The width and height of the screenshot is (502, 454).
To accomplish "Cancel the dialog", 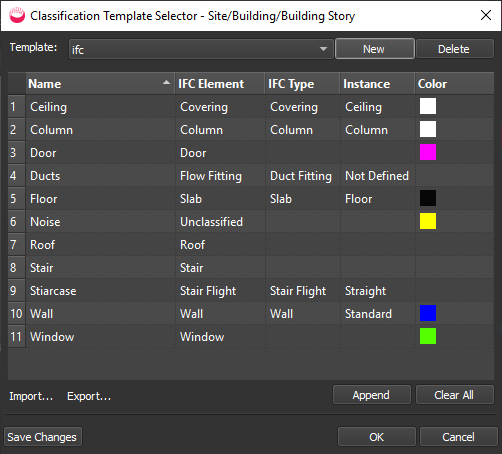I will tap(458, 437).
